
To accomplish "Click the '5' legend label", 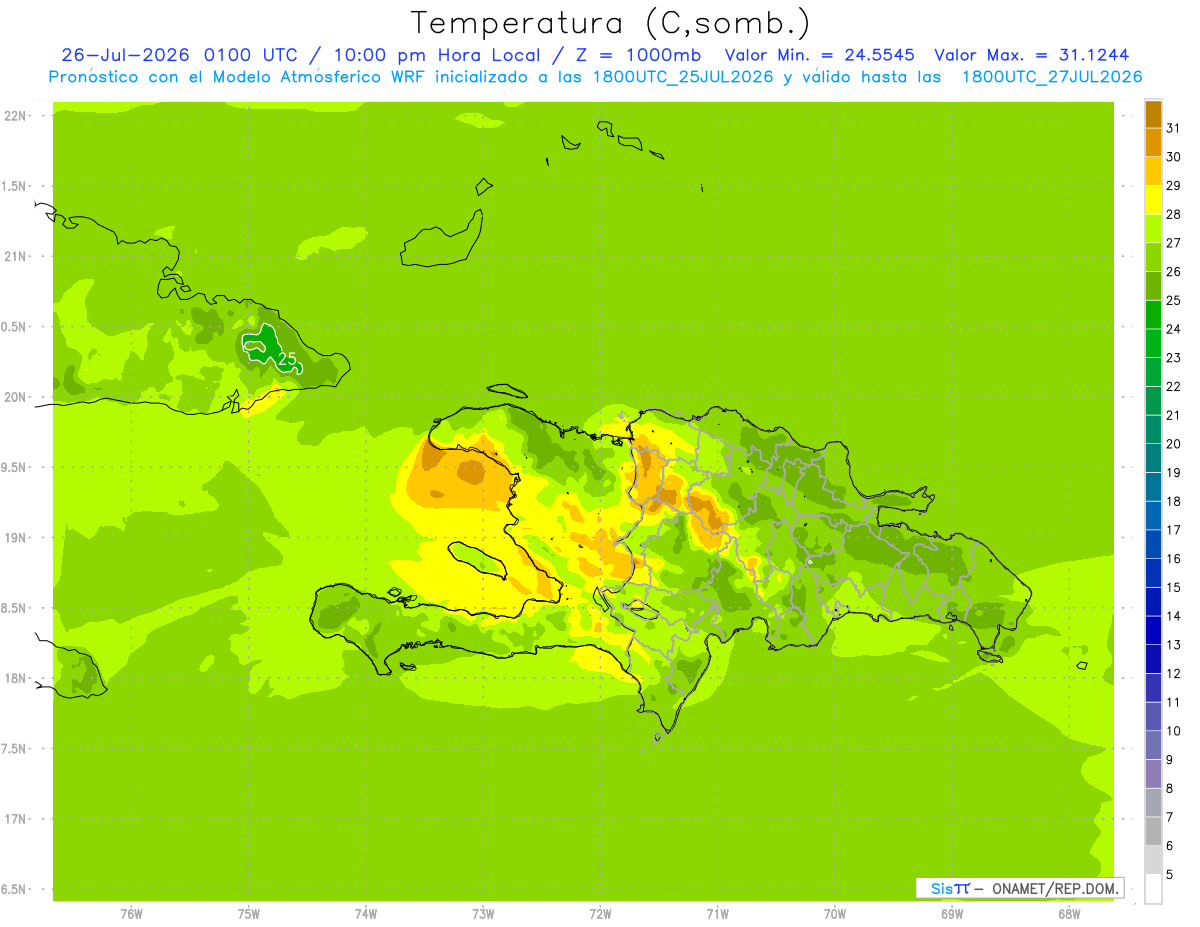I will 1170,874.
